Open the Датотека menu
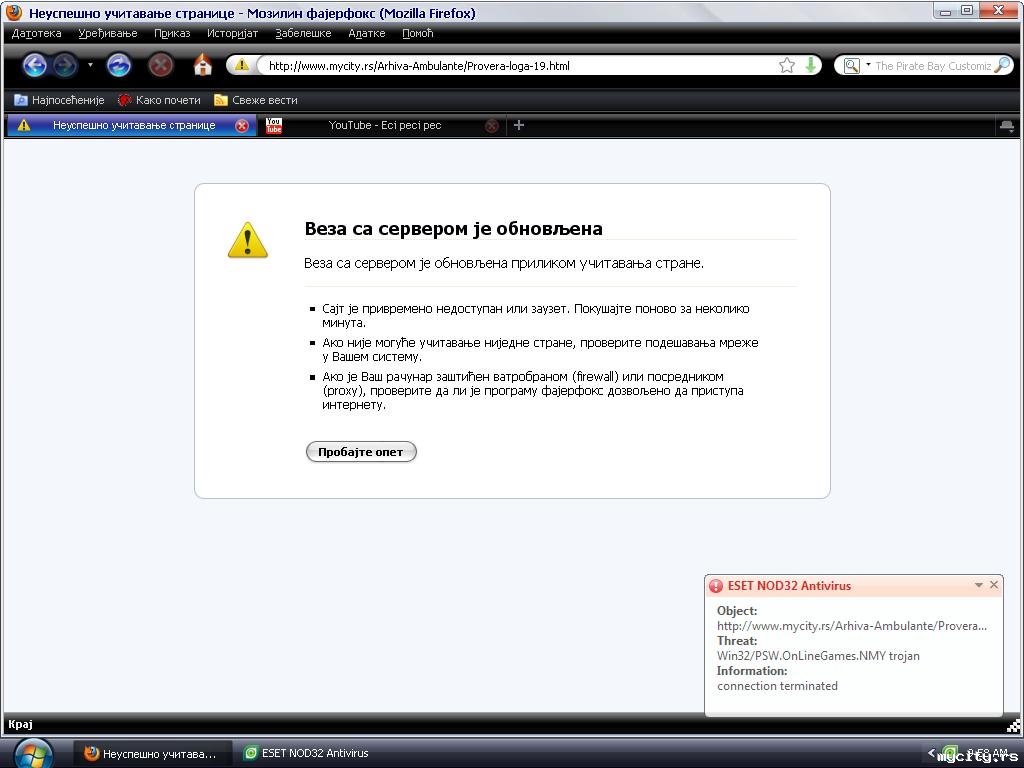Viewport: 1024px width, 768px height. (x=37, y=33)
